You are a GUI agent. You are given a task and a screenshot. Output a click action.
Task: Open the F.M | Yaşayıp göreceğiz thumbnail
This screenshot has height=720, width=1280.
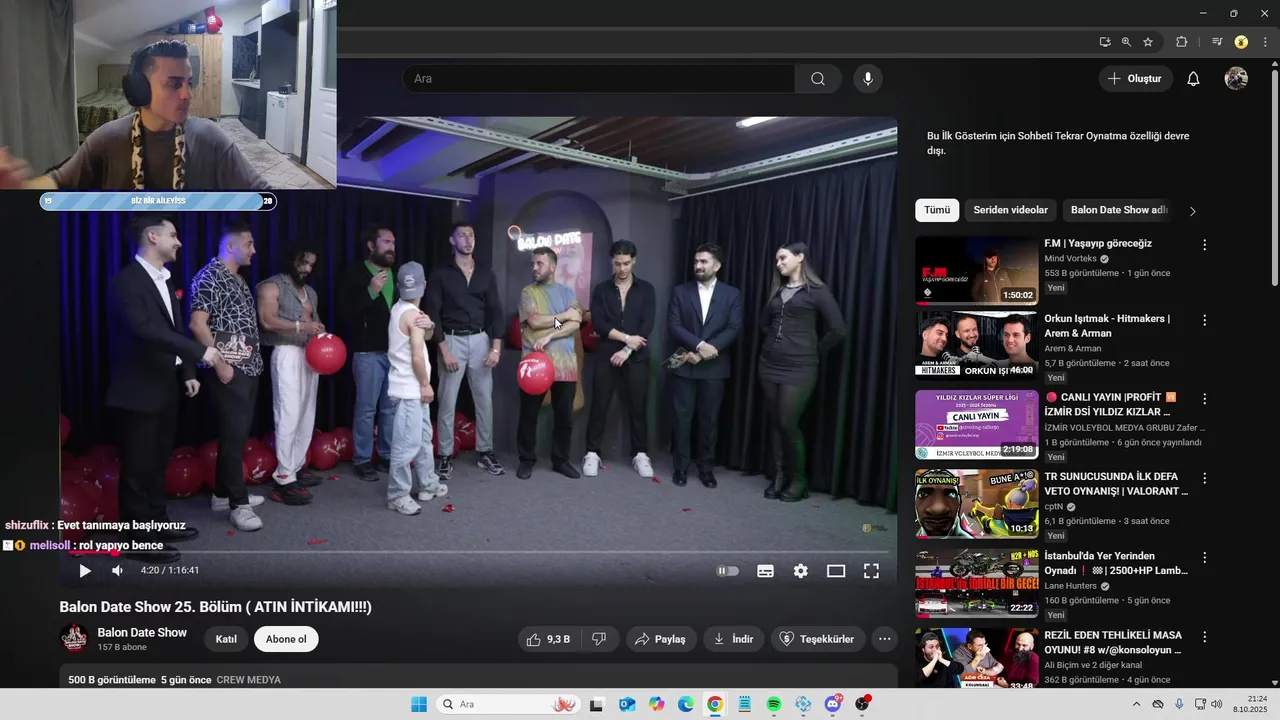coord(976,270)
